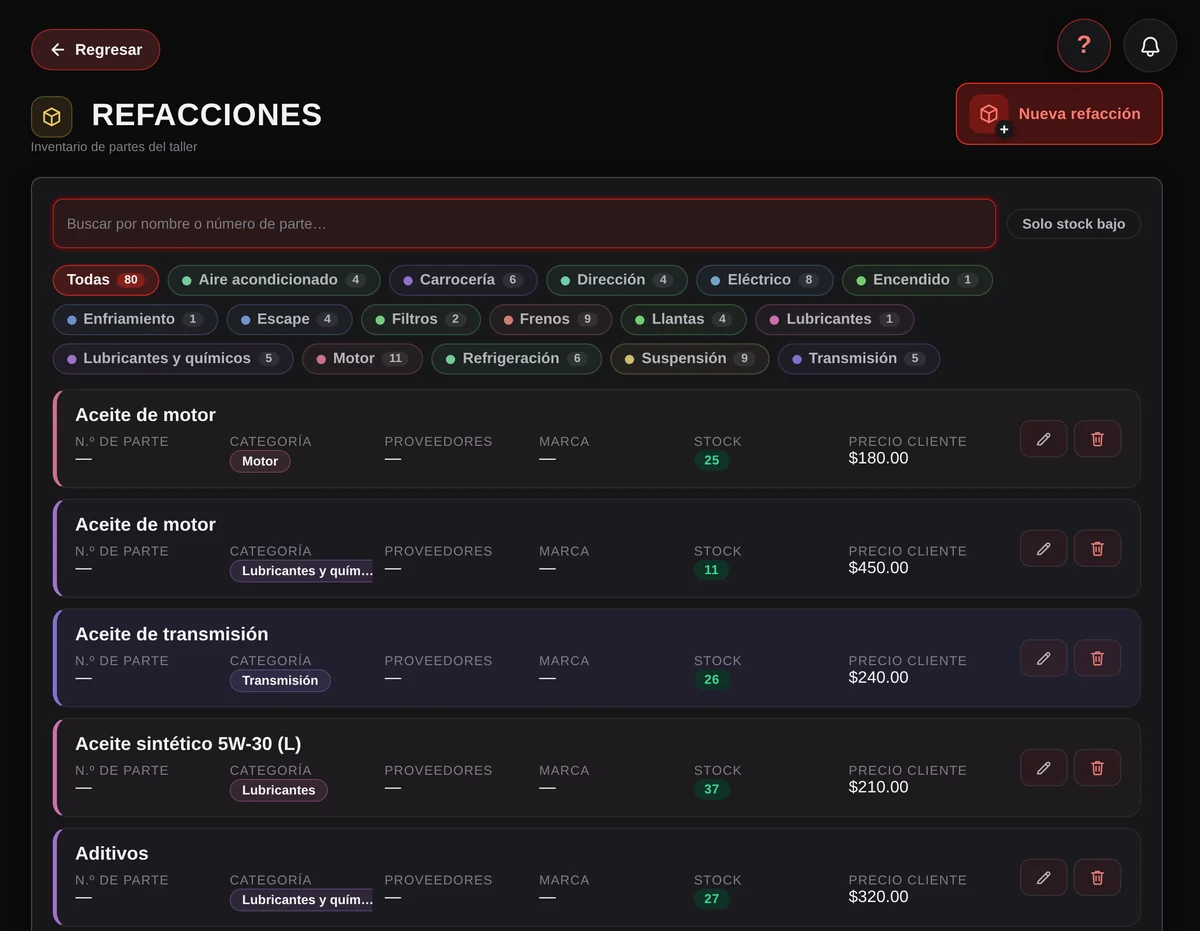Image resolution: width=1200 pixels, height=931 pixels.
Task: Filter by Enfriamiento category
Action: (135, 319)
